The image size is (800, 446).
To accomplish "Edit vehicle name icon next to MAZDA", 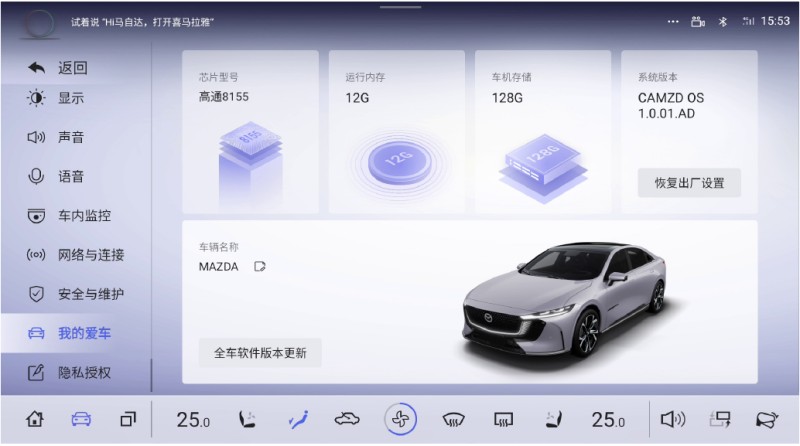I will tap(260, 266).
